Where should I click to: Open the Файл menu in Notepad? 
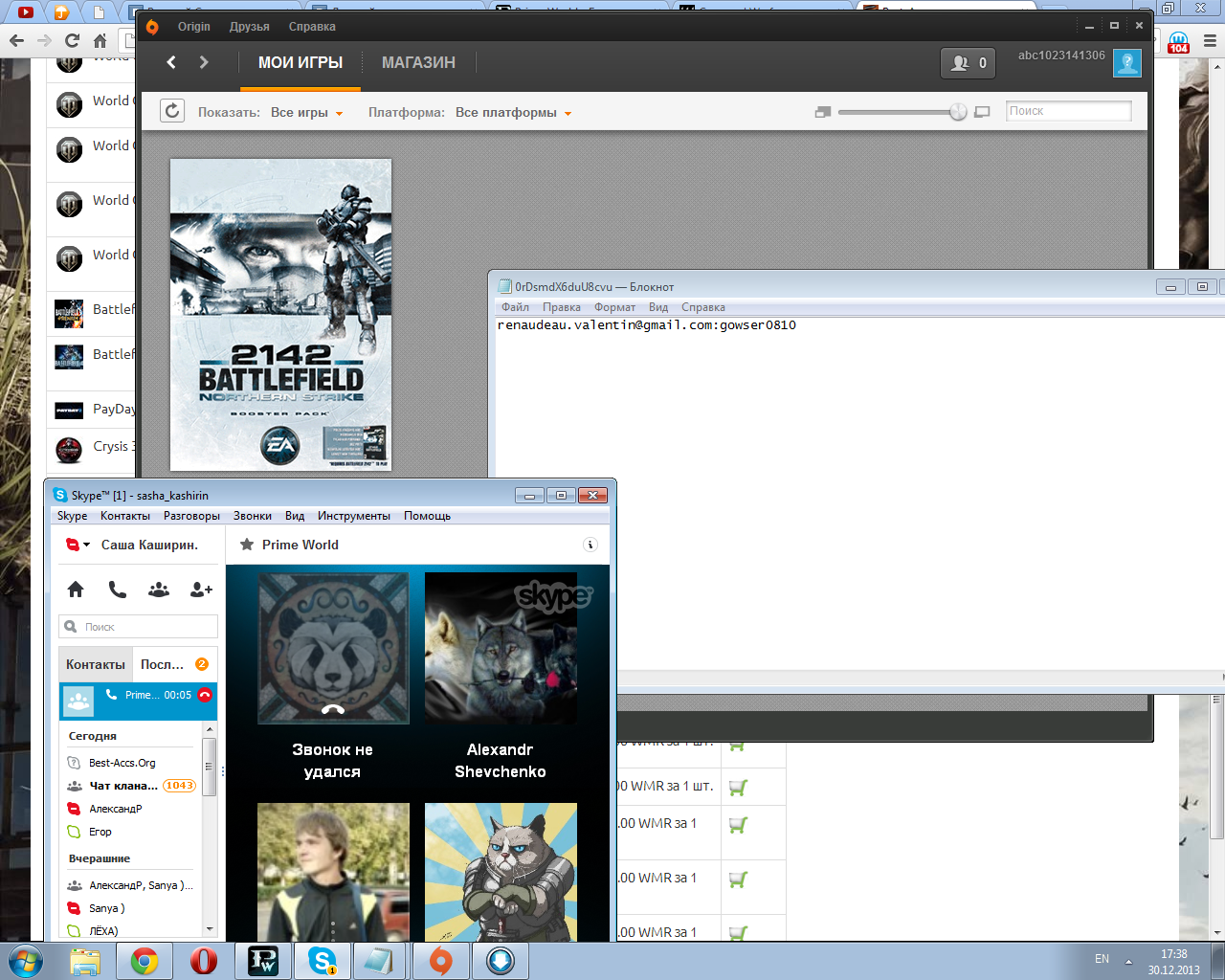pos(515,307)
